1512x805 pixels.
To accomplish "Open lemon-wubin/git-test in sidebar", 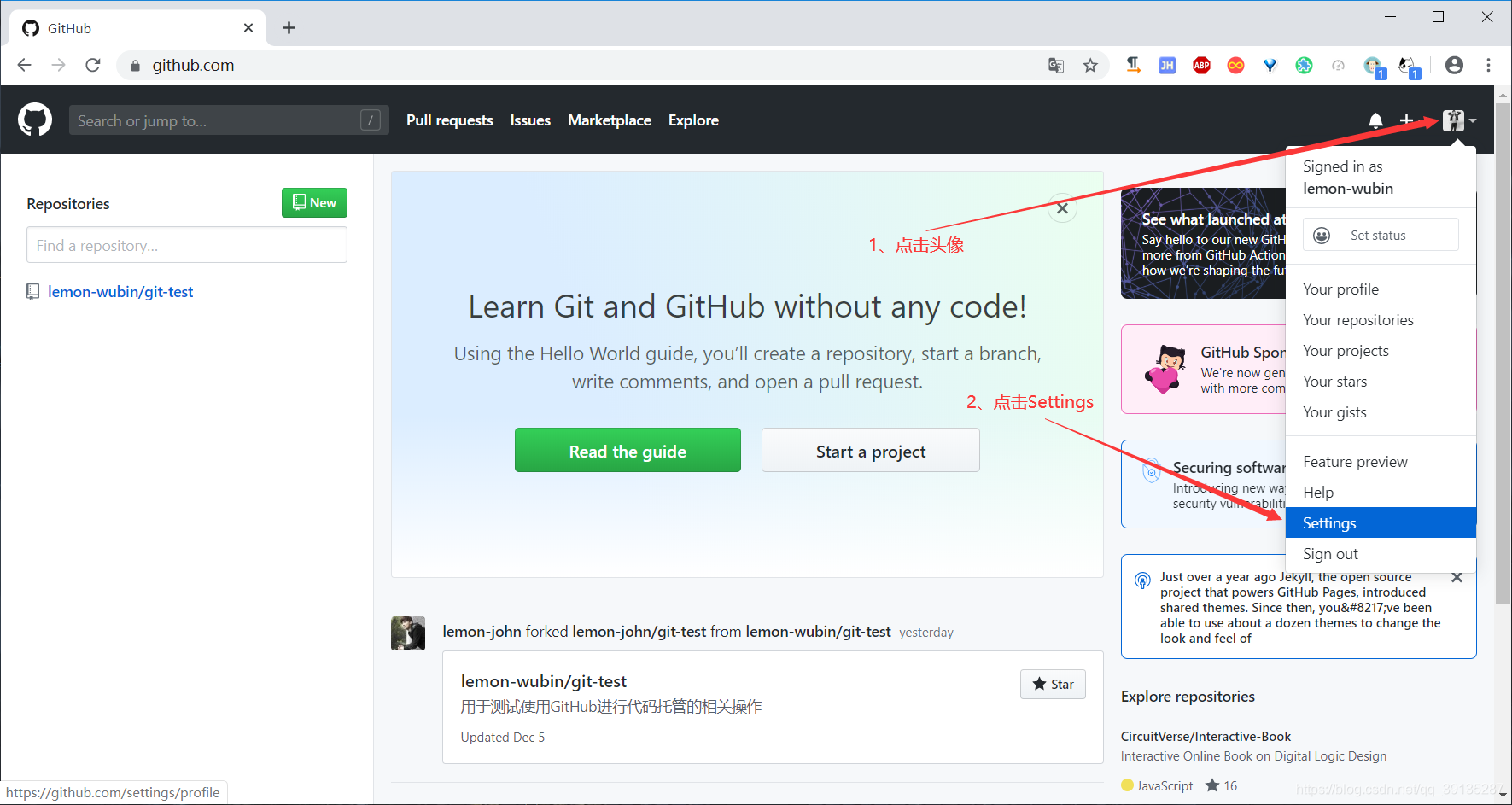I will 120,292.
